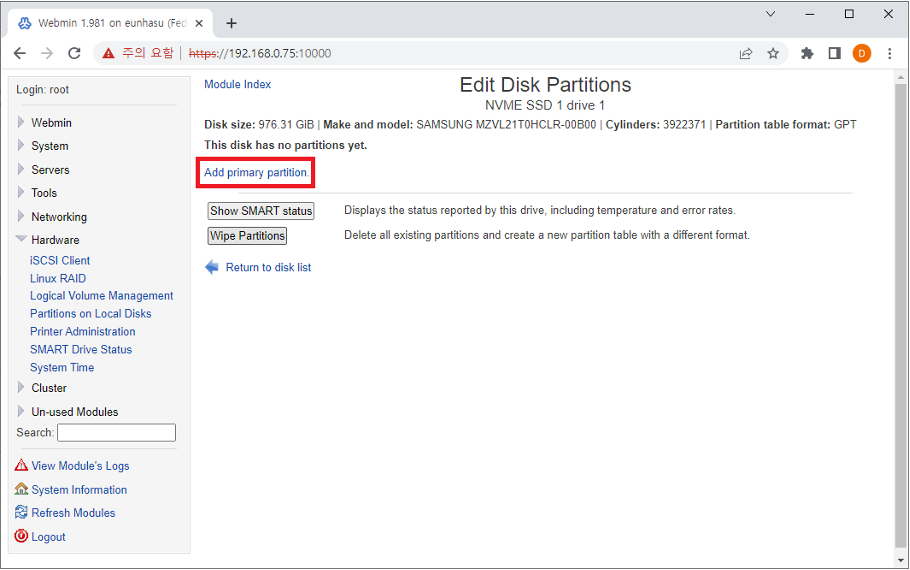Click the share page icon in address bar
Image resolution: width=910 pixels, height=570 pixels.
coord(746,53)
